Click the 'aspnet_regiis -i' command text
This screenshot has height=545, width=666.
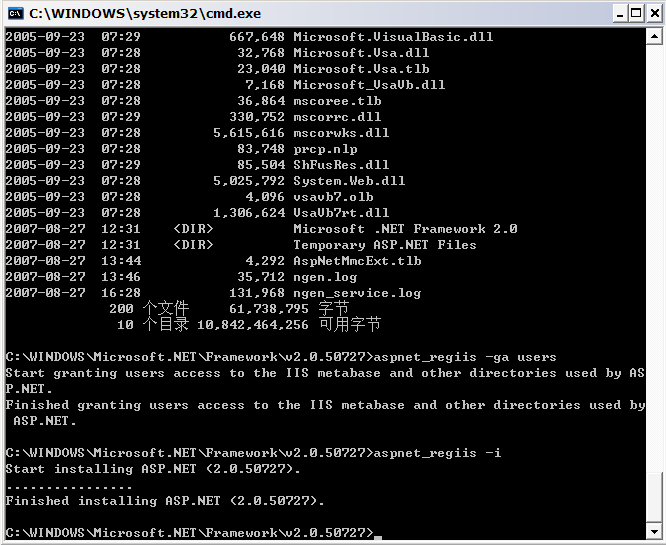pyautogui.click(x=437, y=453)
